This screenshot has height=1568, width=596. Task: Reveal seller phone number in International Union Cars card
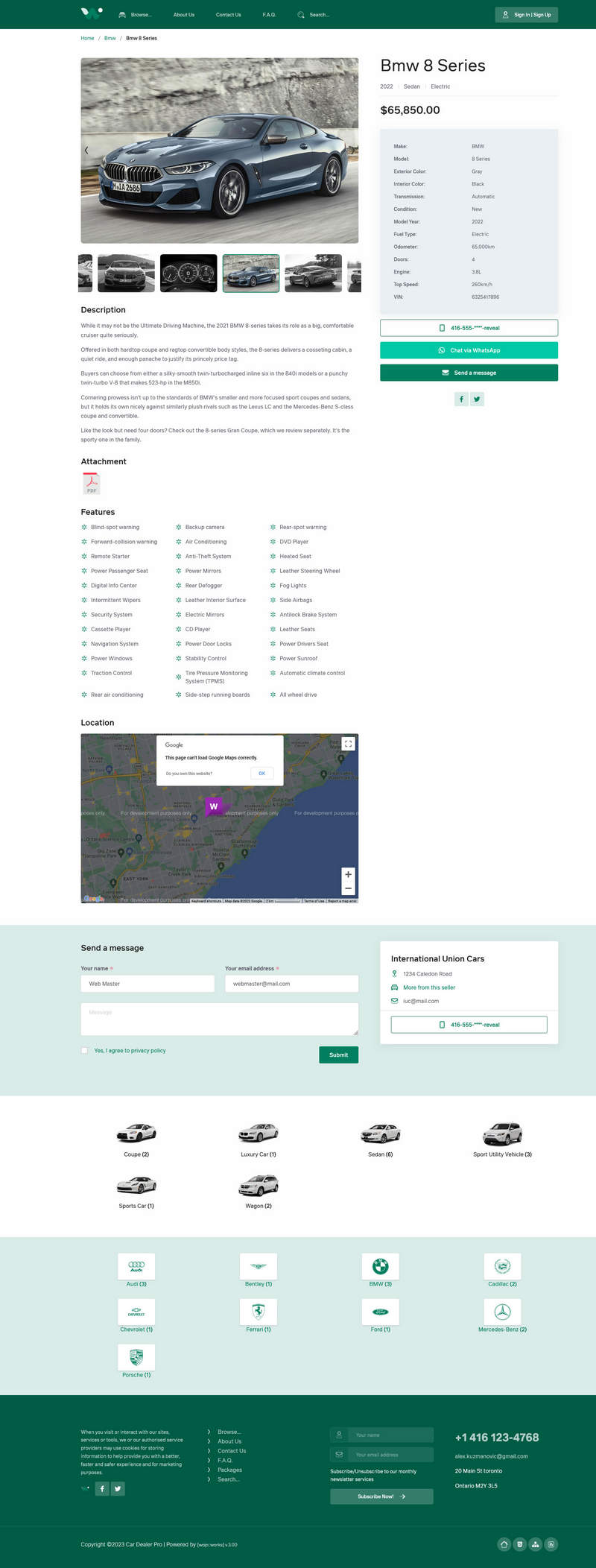(x=469, y=1025)
